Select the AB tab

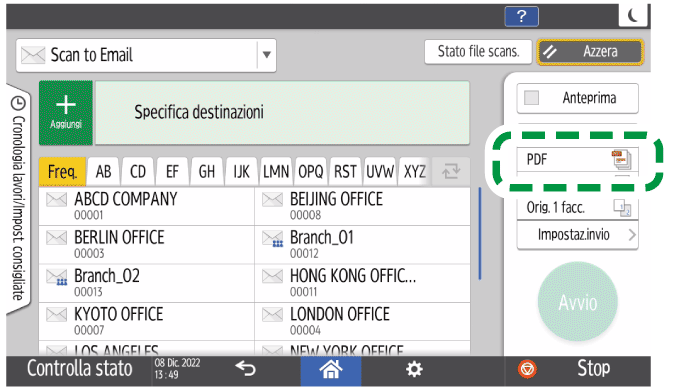(103, 172)
